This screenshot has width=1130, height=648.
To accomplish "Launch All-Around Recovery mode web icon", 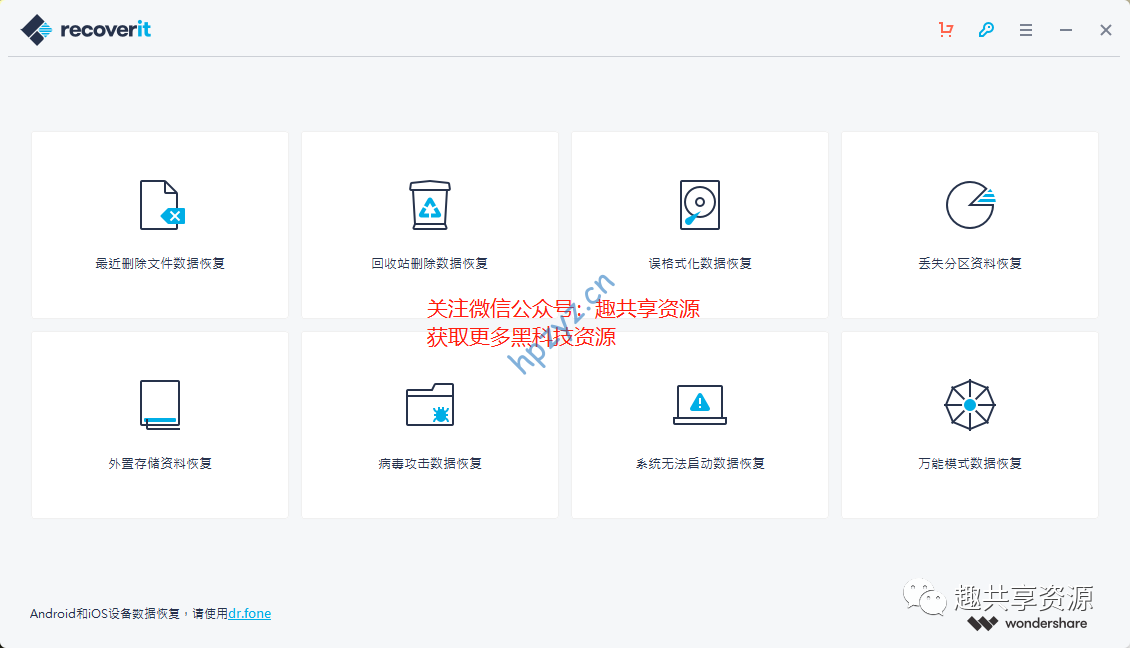I will click(x=969, y=405).
